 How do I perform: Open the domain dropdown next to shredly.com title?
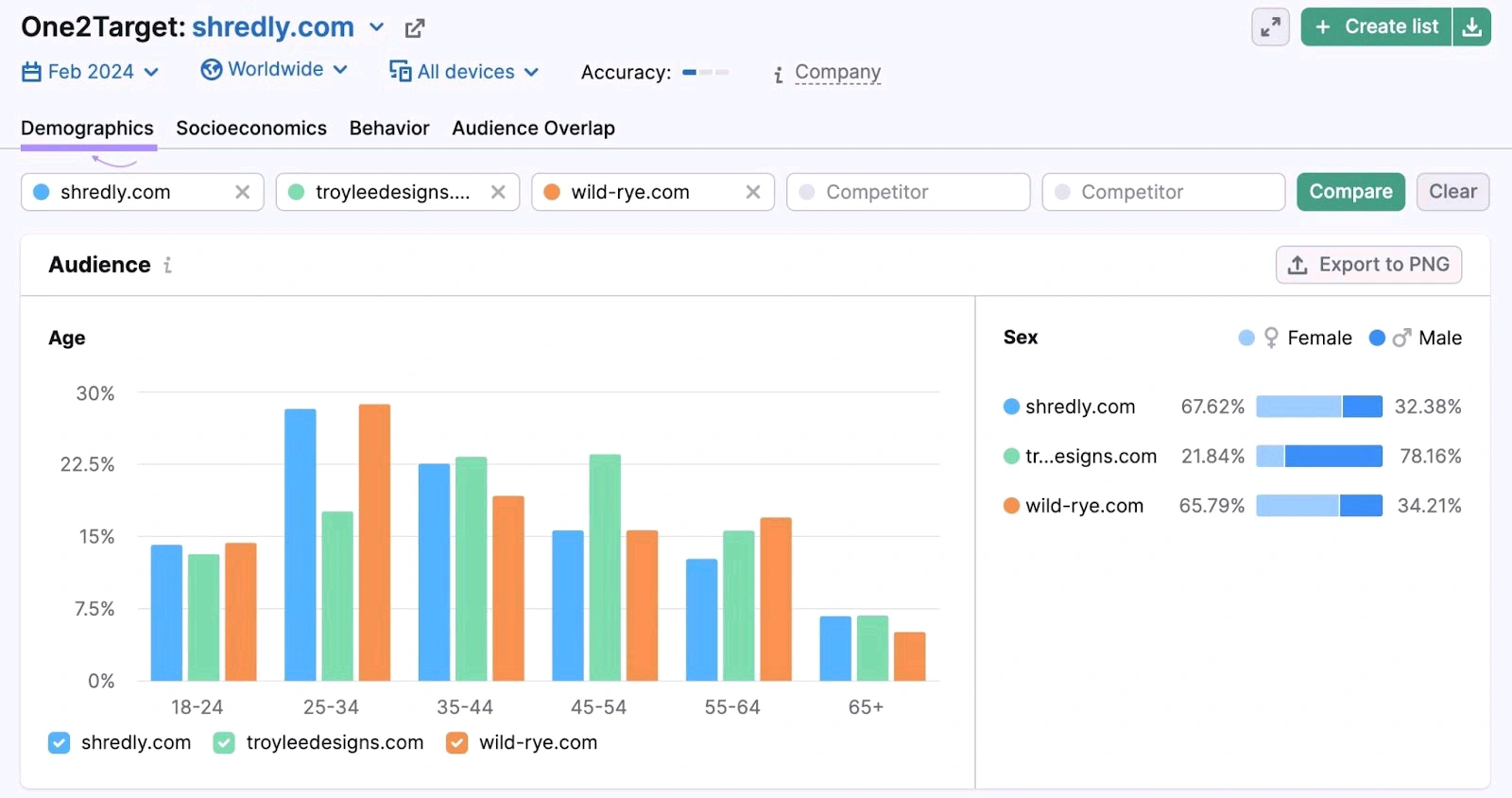(x=376, y=27)
